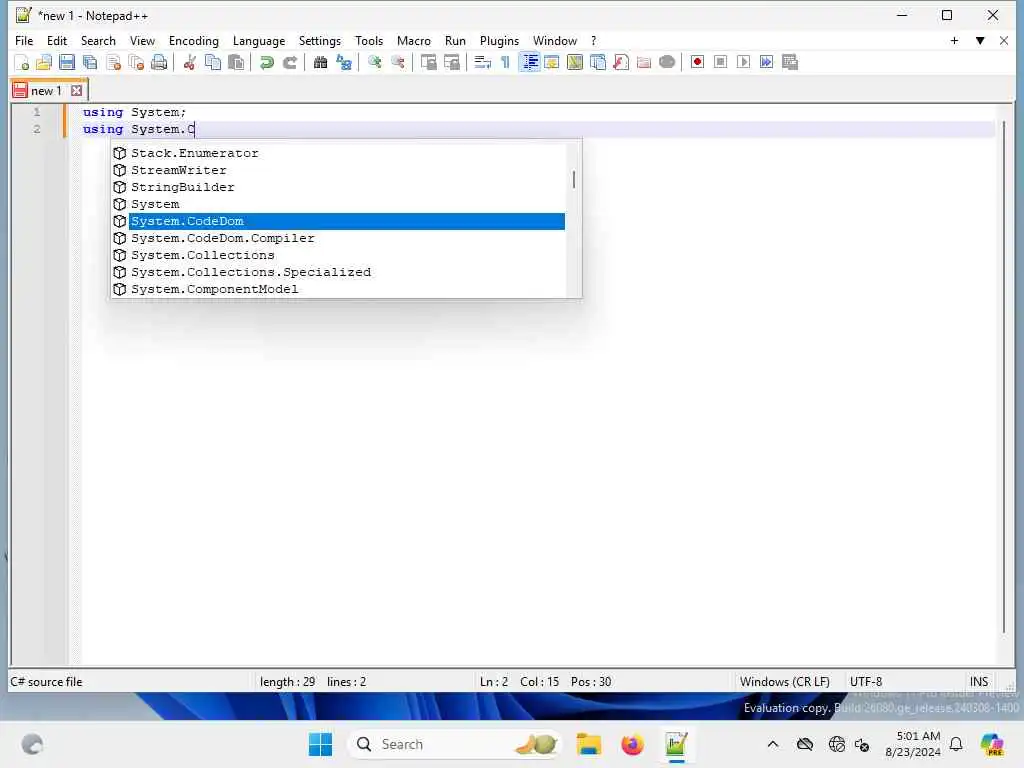1024x768 pixels.
Task: Click the New file toolbar icon
Action: [22, 62]
